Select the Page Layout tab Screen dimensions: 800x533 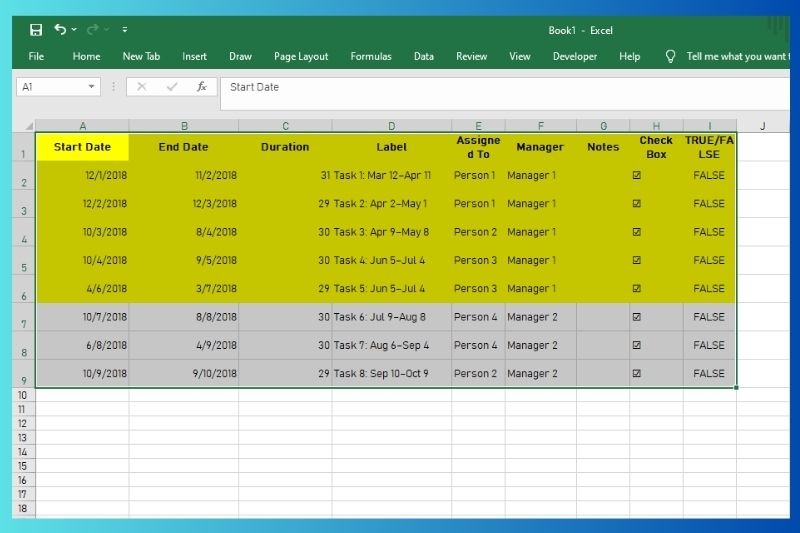pyautogui.click(x=301, y=56)
